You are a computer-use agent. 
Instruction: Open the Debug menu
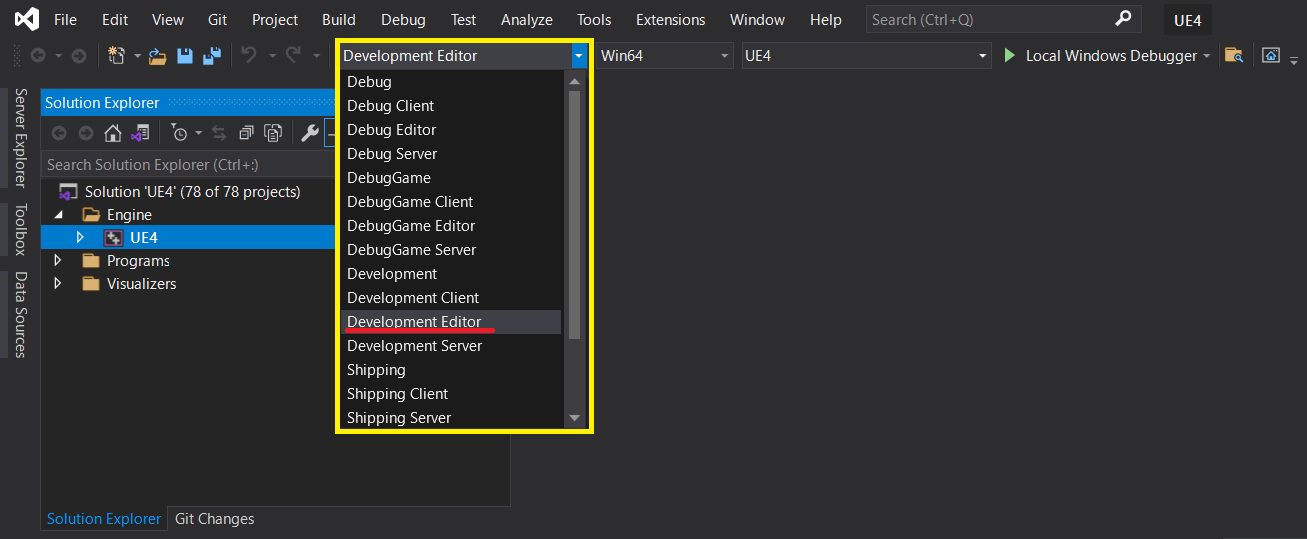[x=403, y=19]
